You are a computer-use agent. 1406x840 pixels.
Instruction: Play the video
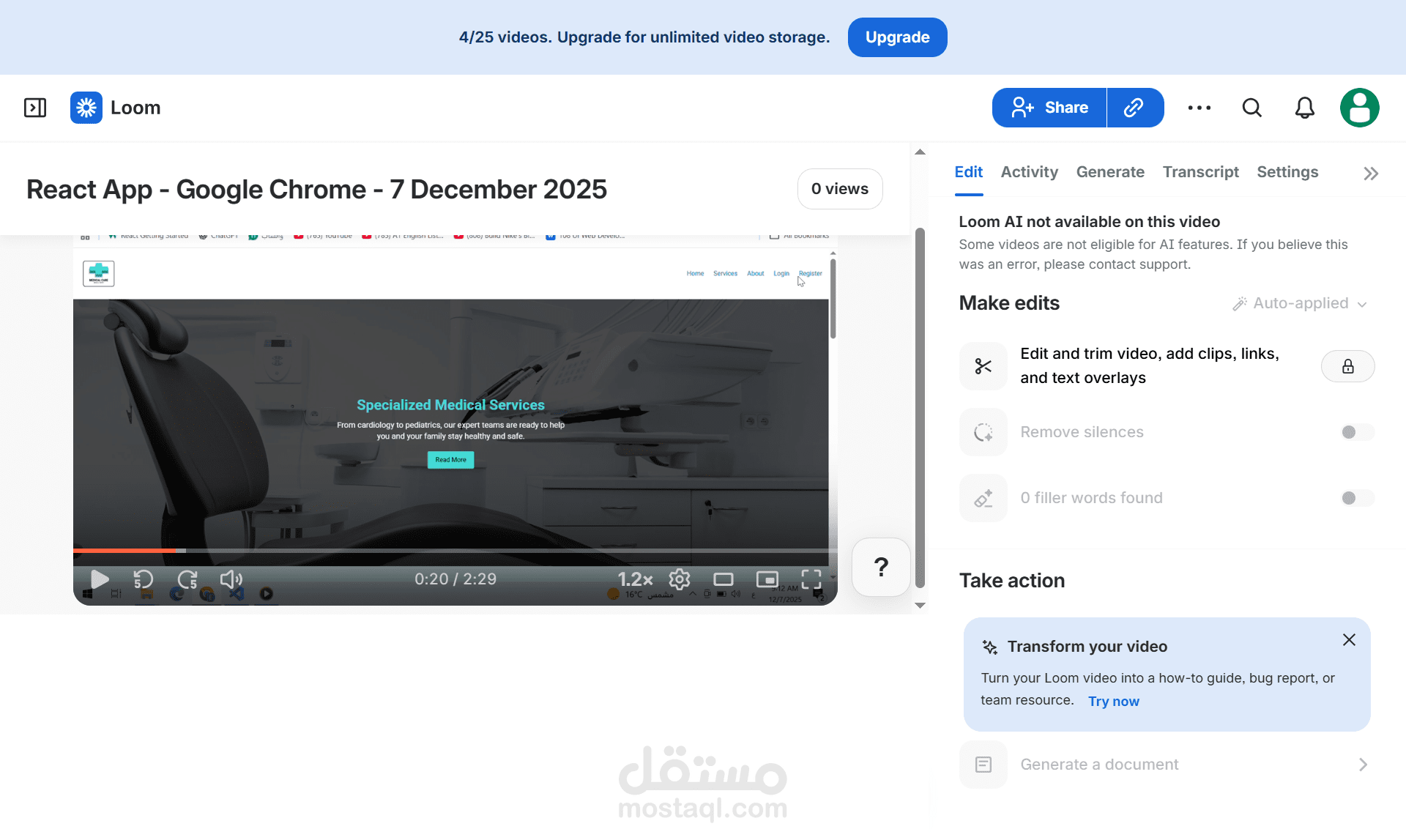99,579
